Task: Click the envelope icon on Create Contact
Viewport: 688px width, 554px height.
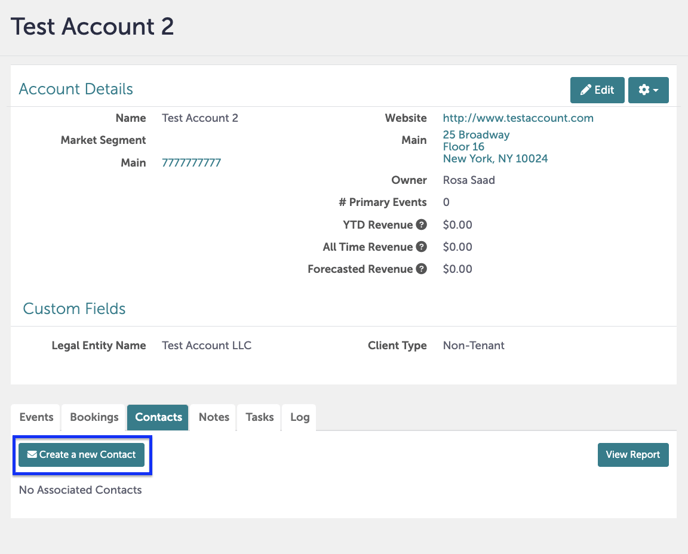Action: click(32, 455)
